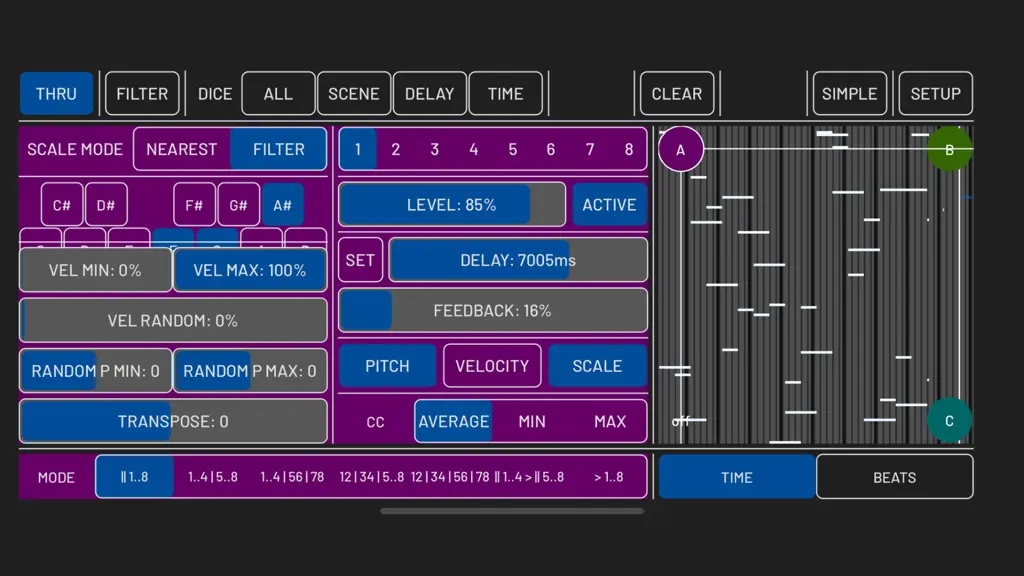The width and height of the screenshot is (1024, 576).
Task: Toggle the VELOCITY button
Action: 492,366
